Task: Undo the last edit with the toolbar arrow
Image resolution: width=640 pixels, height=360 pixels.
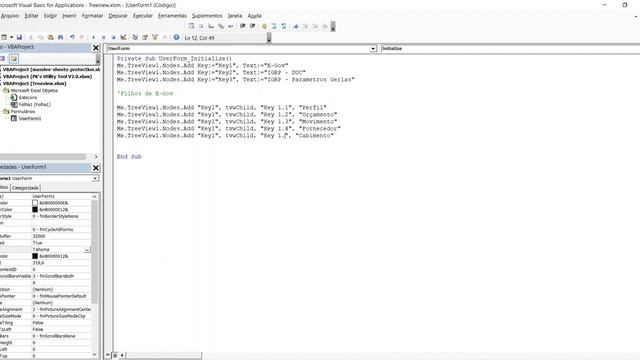Action: pos(72,37)
